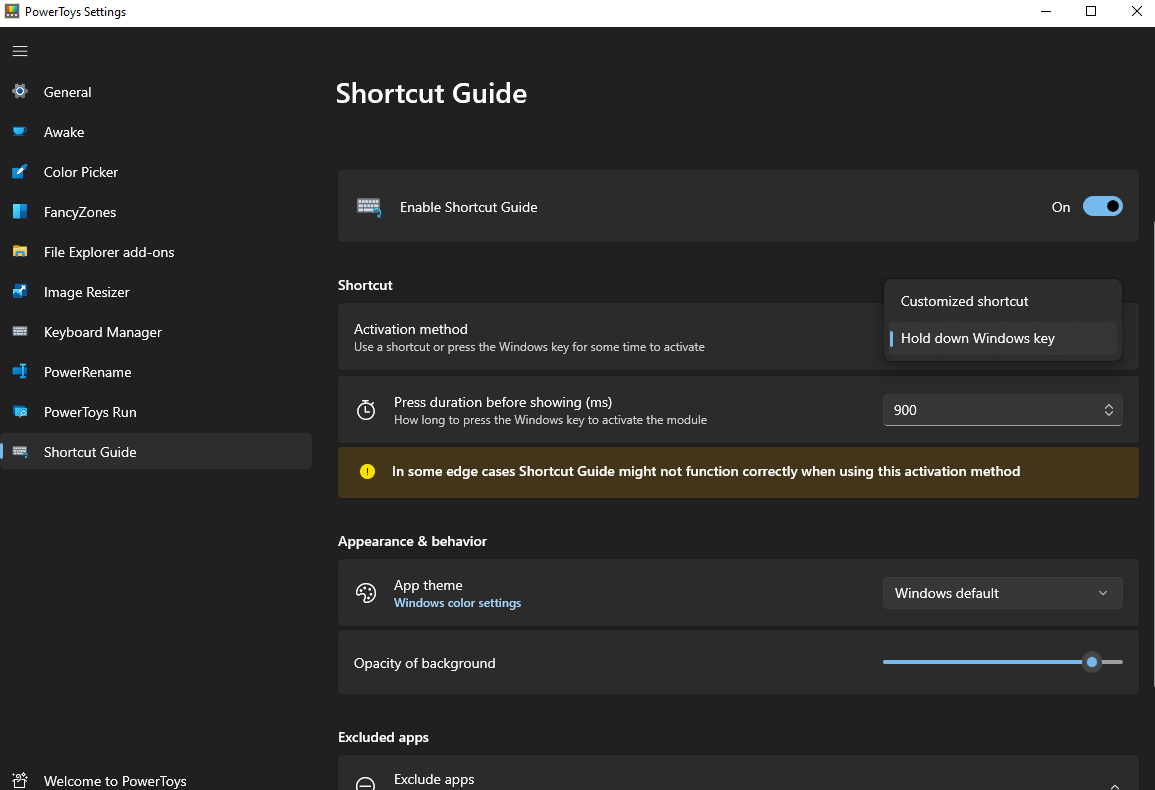
Task: Choose Hold down Windows key activation option
Action: [977, 338]
